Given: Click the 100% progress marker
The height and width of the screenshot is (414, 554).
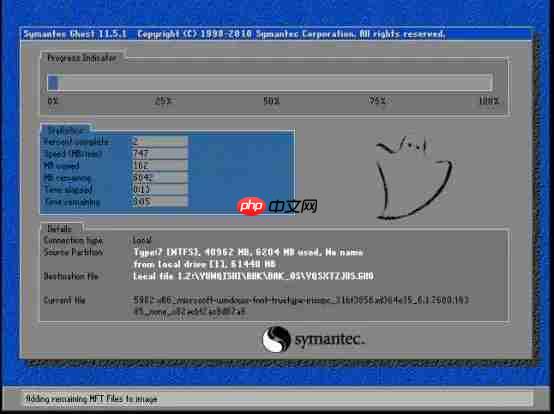Looking at the screenshot, I should 489,101.
